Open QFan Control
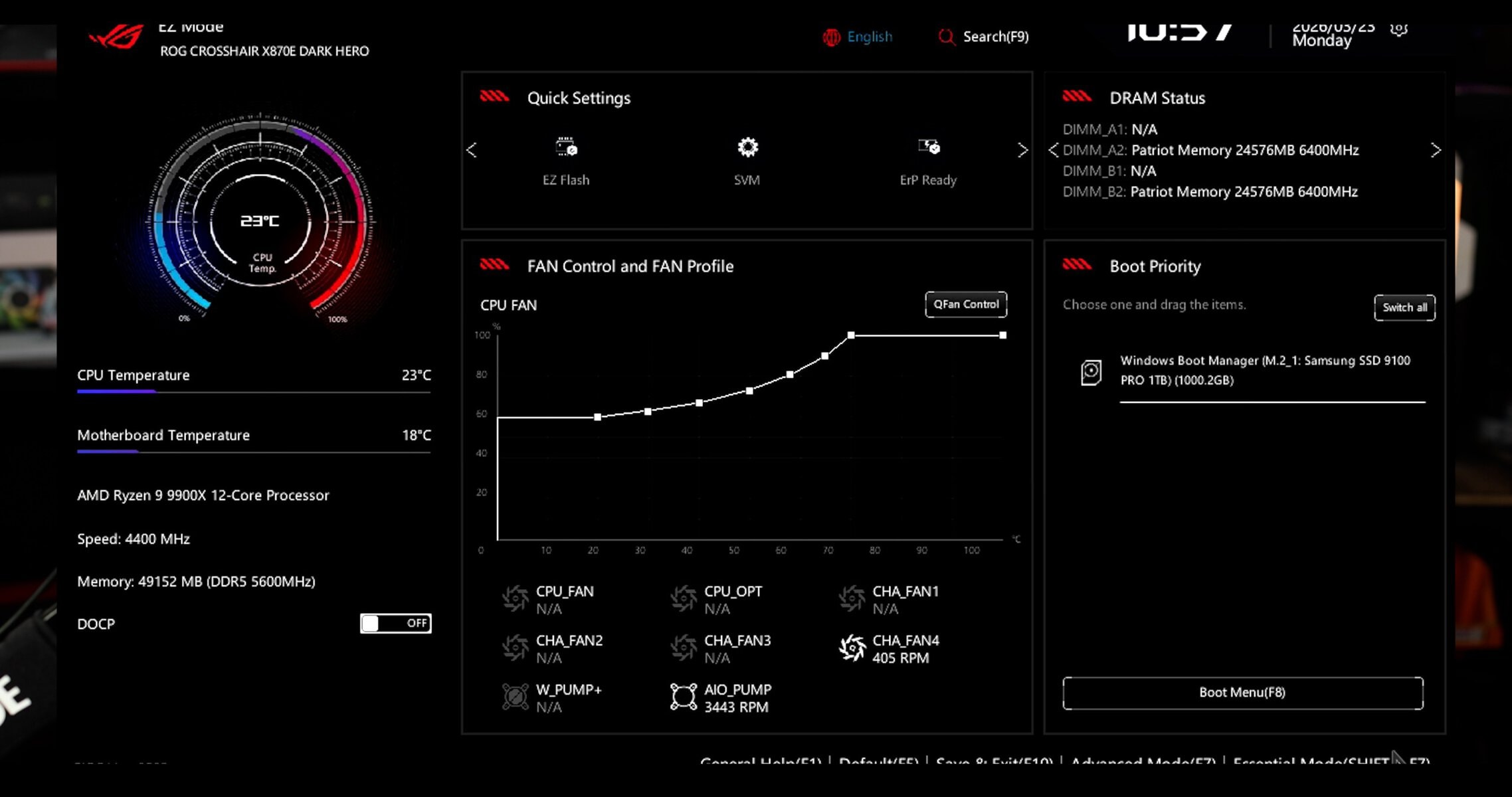Image resolution: width=1512 pixels, height=797 pixels. click(965, 304)
